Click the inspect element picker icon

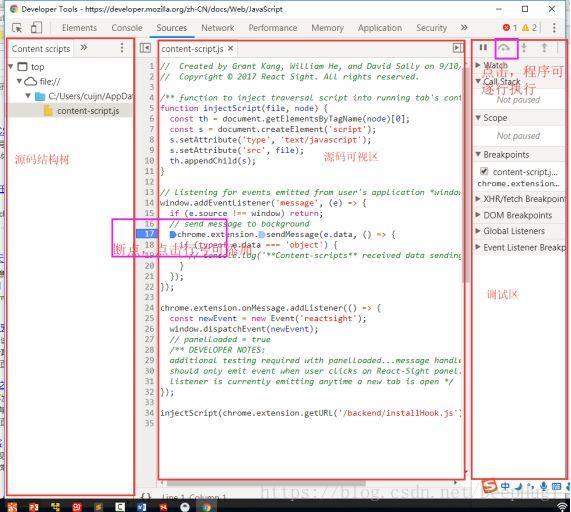17,28
